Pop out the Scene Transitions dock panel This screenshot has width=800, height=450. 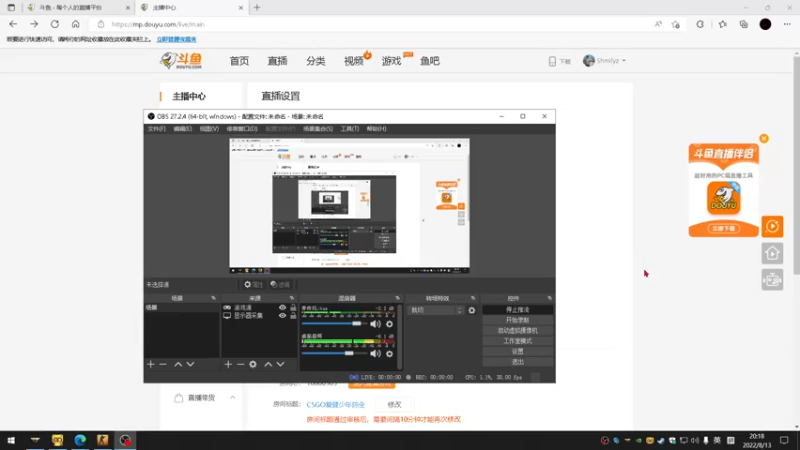pos(473,298)
